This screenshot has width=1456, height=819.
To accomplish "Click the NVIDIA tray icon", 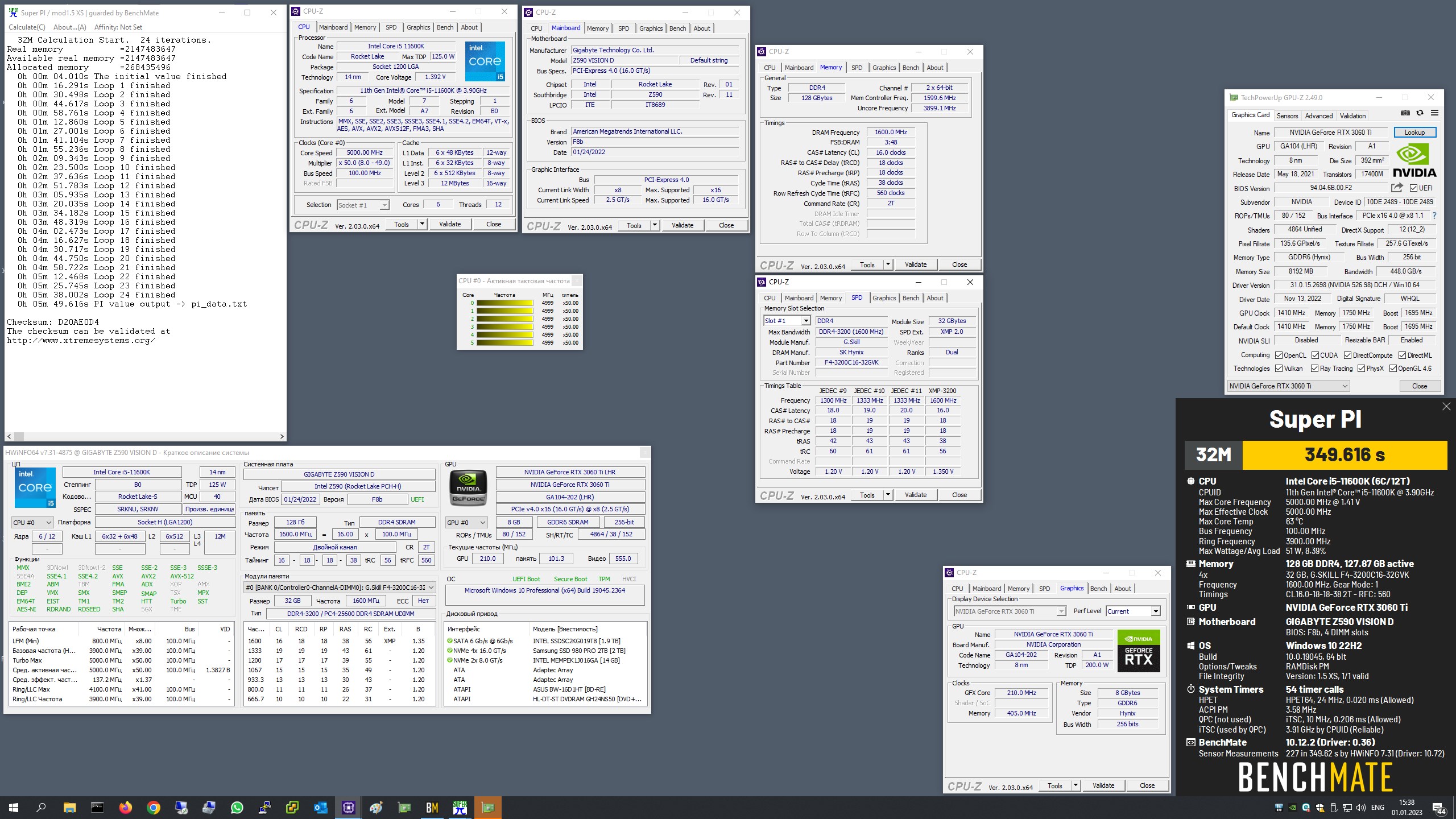I will [1292, 807].
